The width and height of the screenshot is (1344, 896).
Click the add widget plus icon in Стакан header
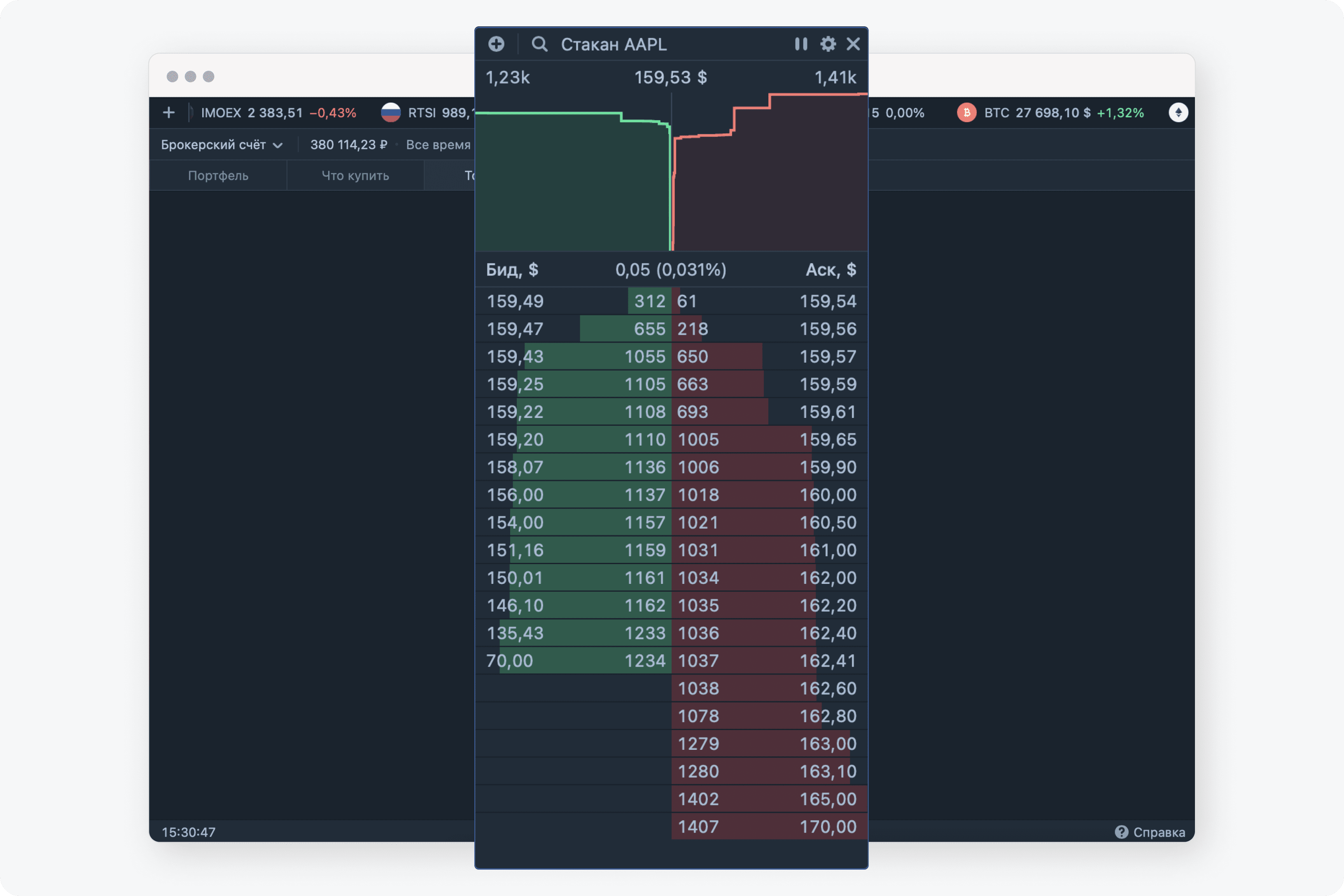(x=496, y=44)
